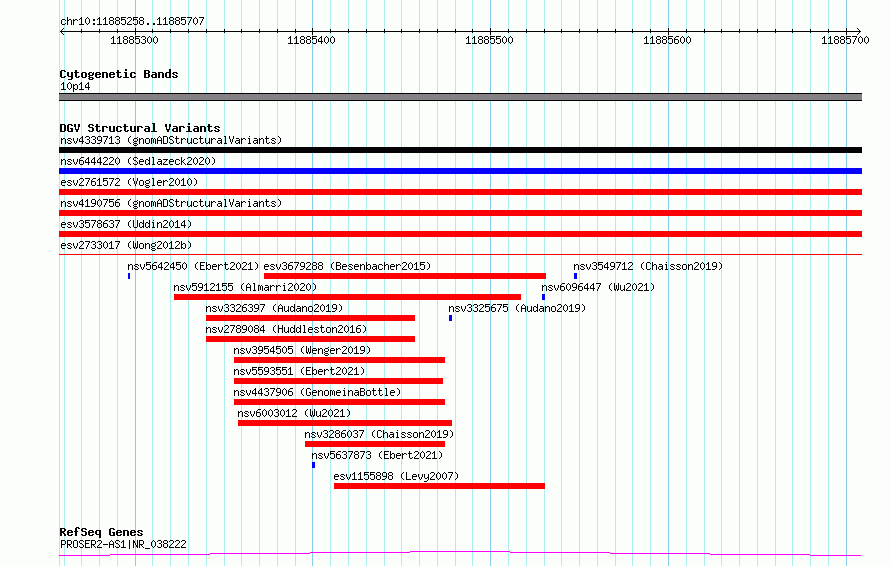Select the nsv2789084 Huddleston2016 red bar

click(310, 339)
